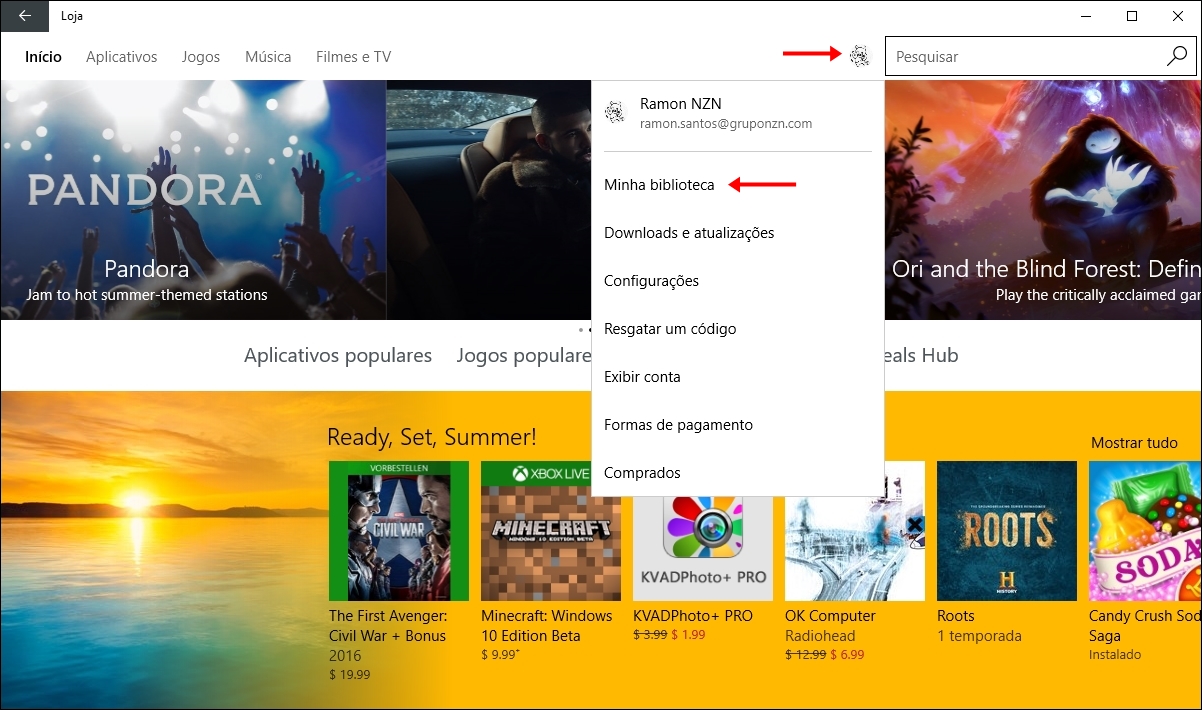Screen dimensions: 1202x710
Task: Maximize the Loja window
Action: 1132,15
